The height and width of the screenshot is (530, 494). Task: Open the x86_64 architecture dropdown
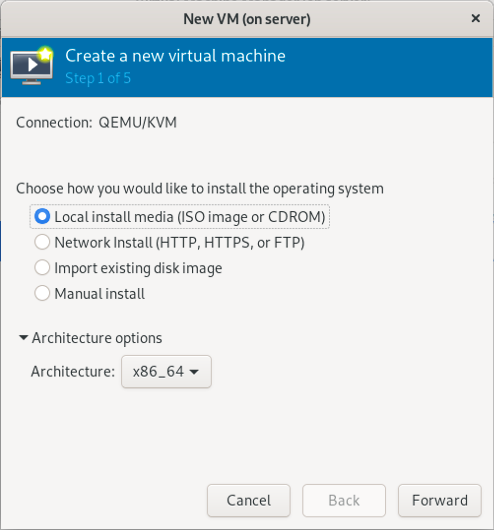click(x=166, y=371)
